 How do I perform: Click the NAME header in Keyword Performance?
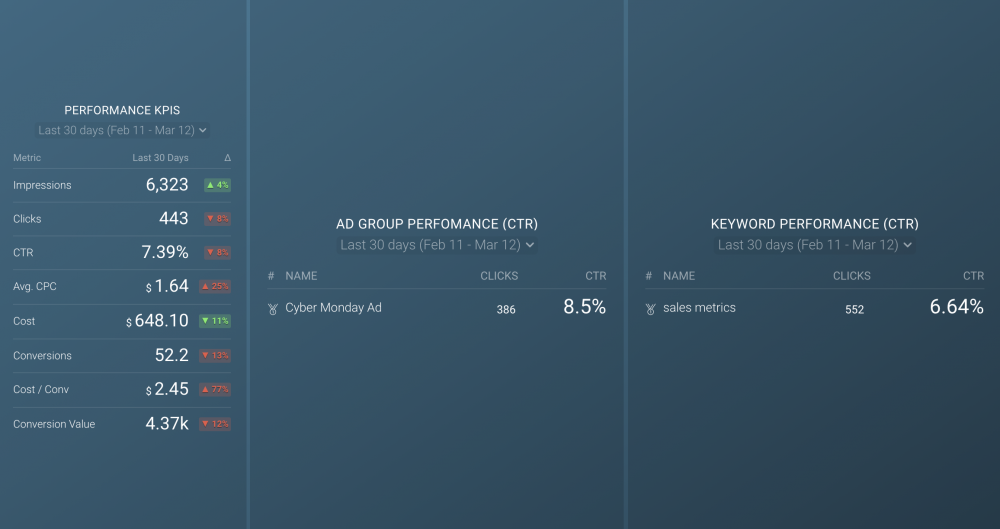679,276
